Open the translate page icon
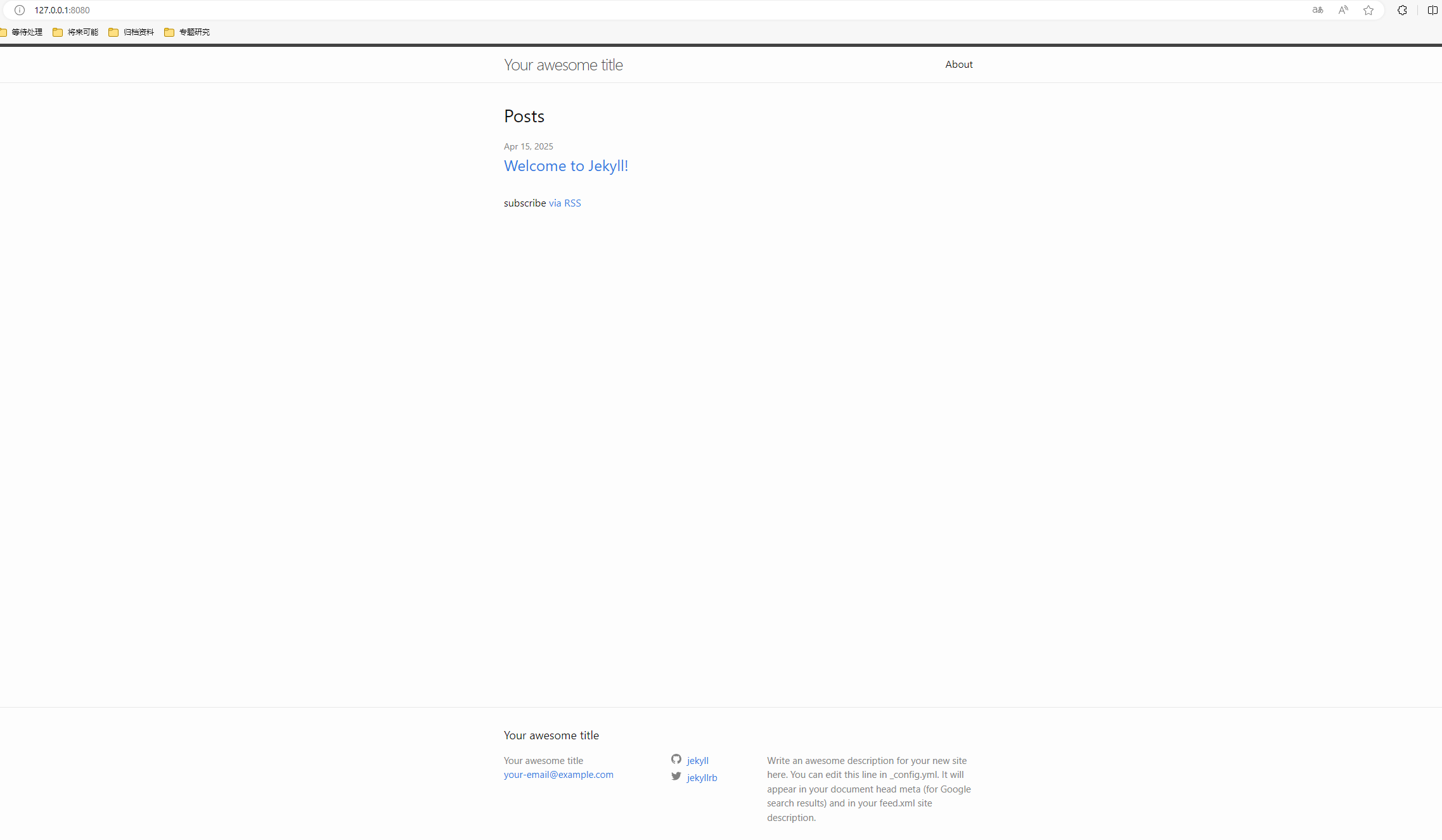The width and height of the screenshot is (1442, 840). coord(1318,10)
